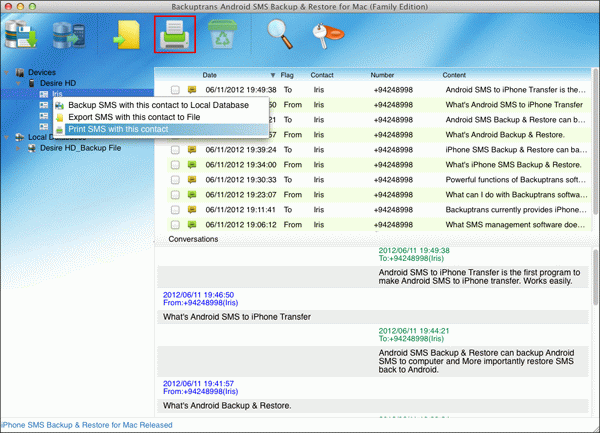The height and width of the screenshot is (433, 600).
Task: Click the Backup SMS to database toolbar icon
Action: coord(21,34)
